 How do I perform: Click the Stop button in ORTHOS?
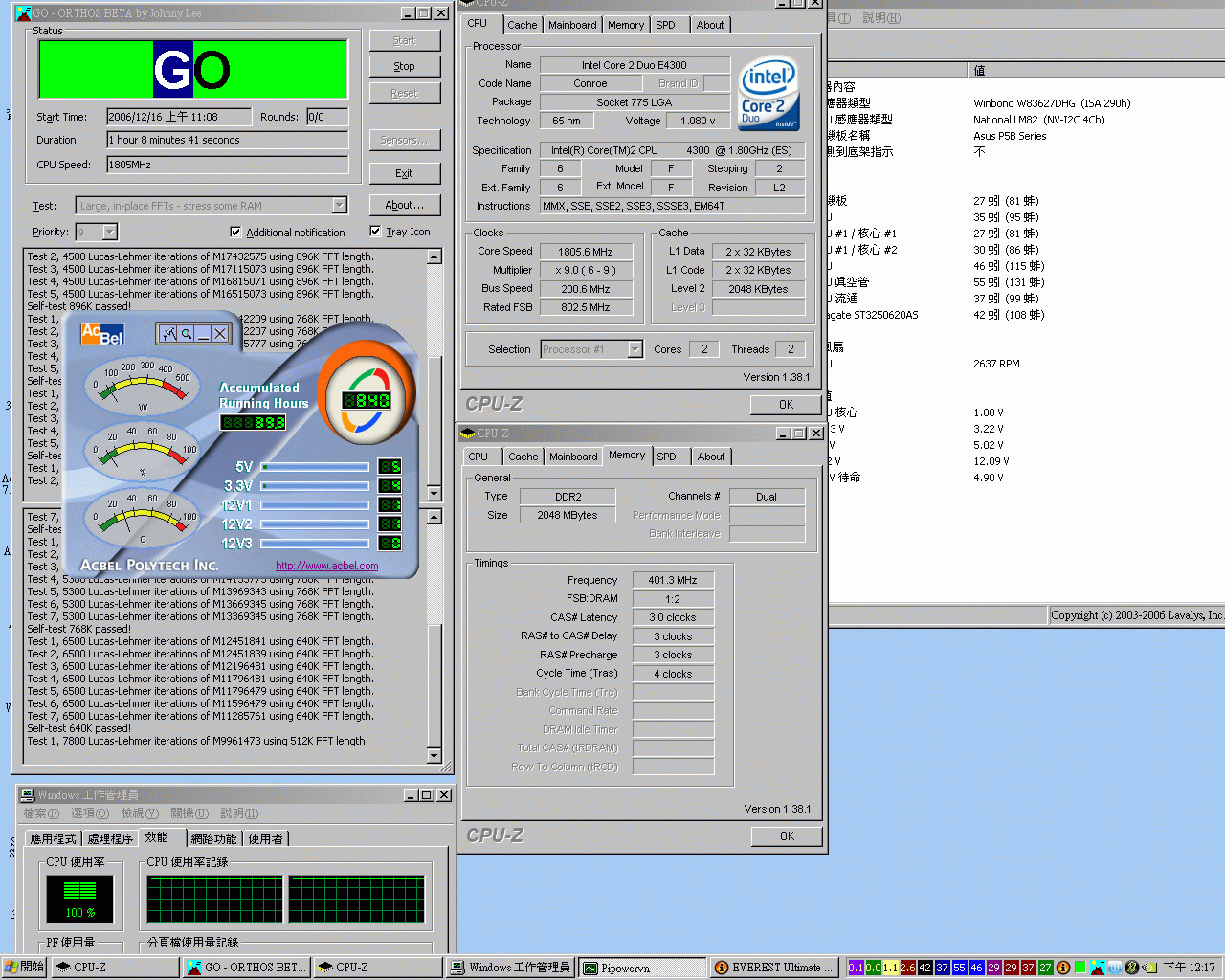(405, 66)
